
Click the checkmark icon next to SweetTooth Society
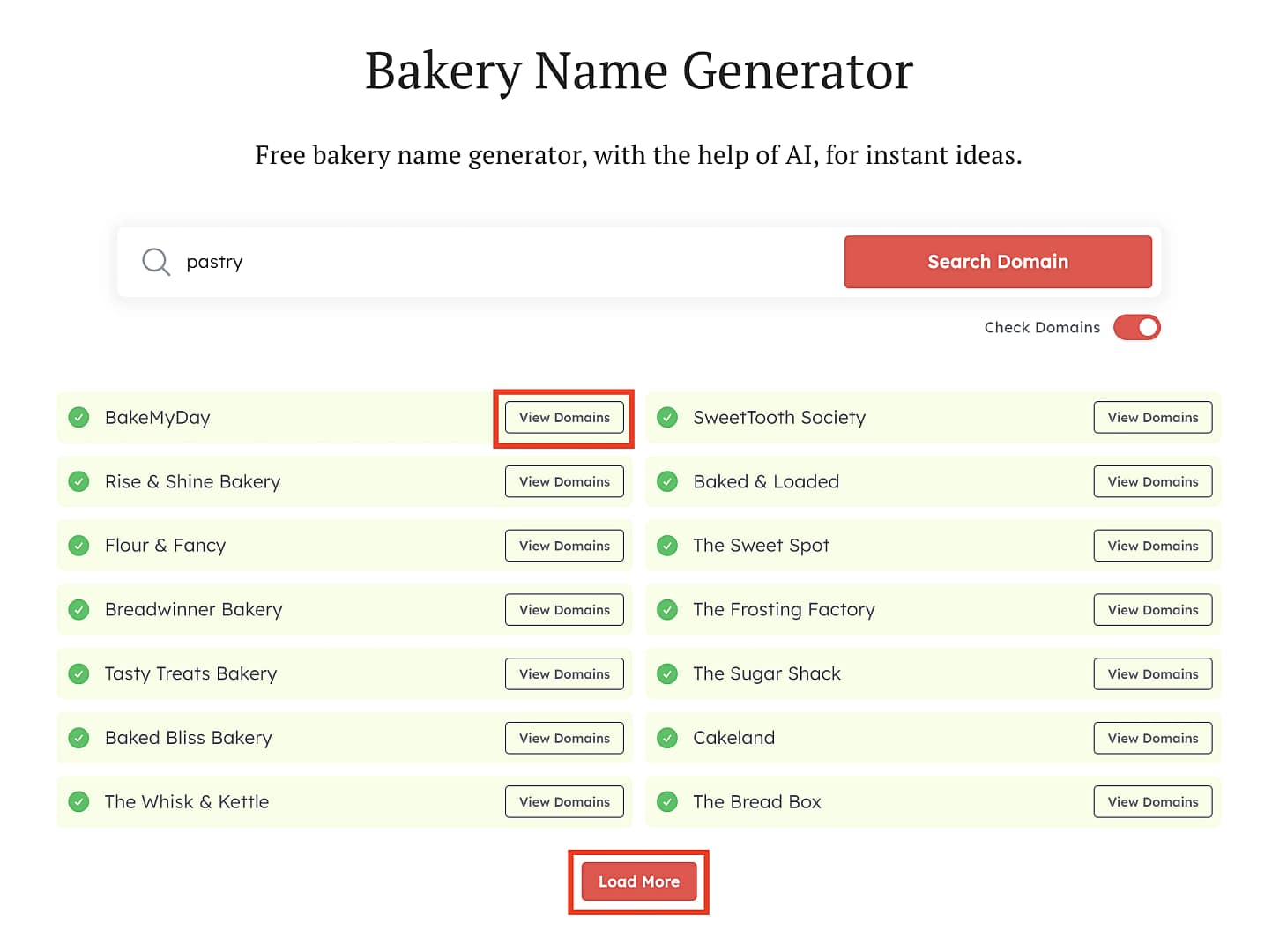click(667, 417)
